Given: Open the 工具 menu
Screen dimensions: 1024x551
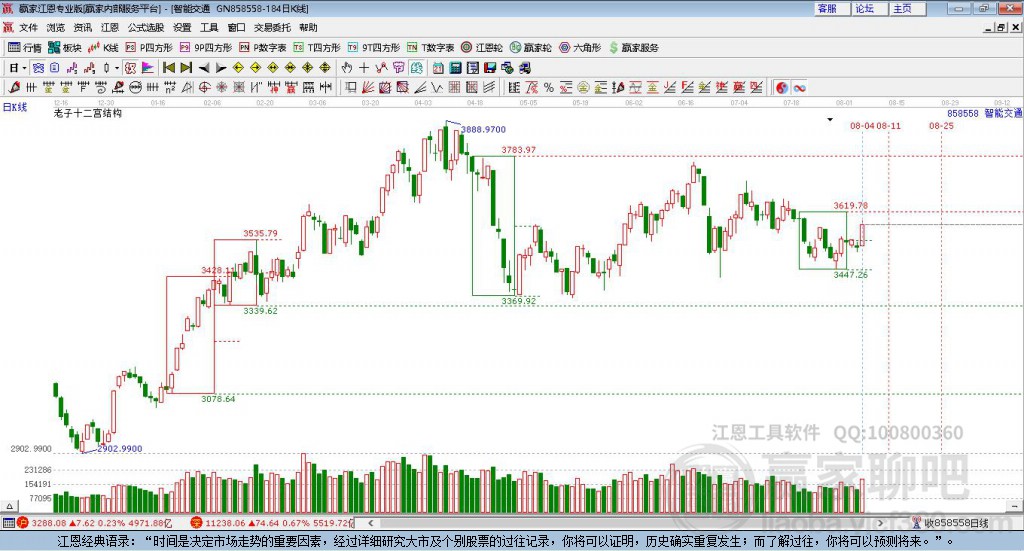Looking at the screenshot, I should tap(209, 27).
